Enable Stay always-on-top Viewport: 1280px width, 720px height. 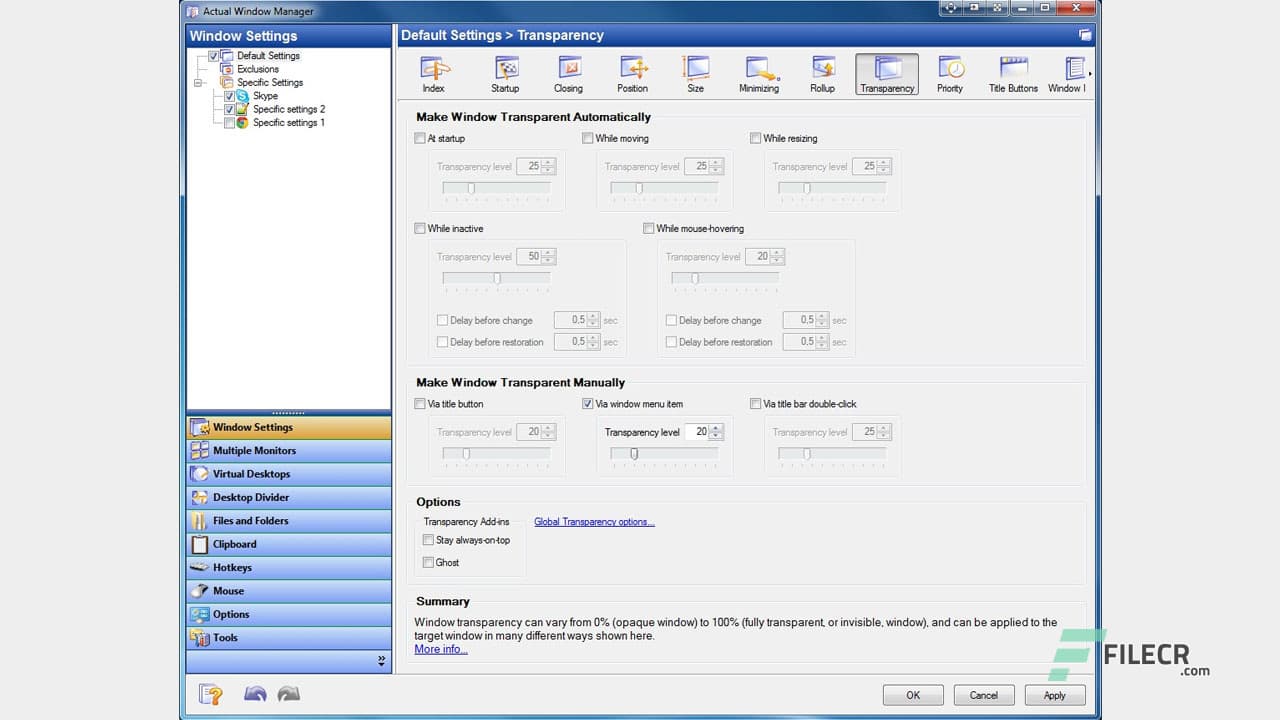point(428,539)
